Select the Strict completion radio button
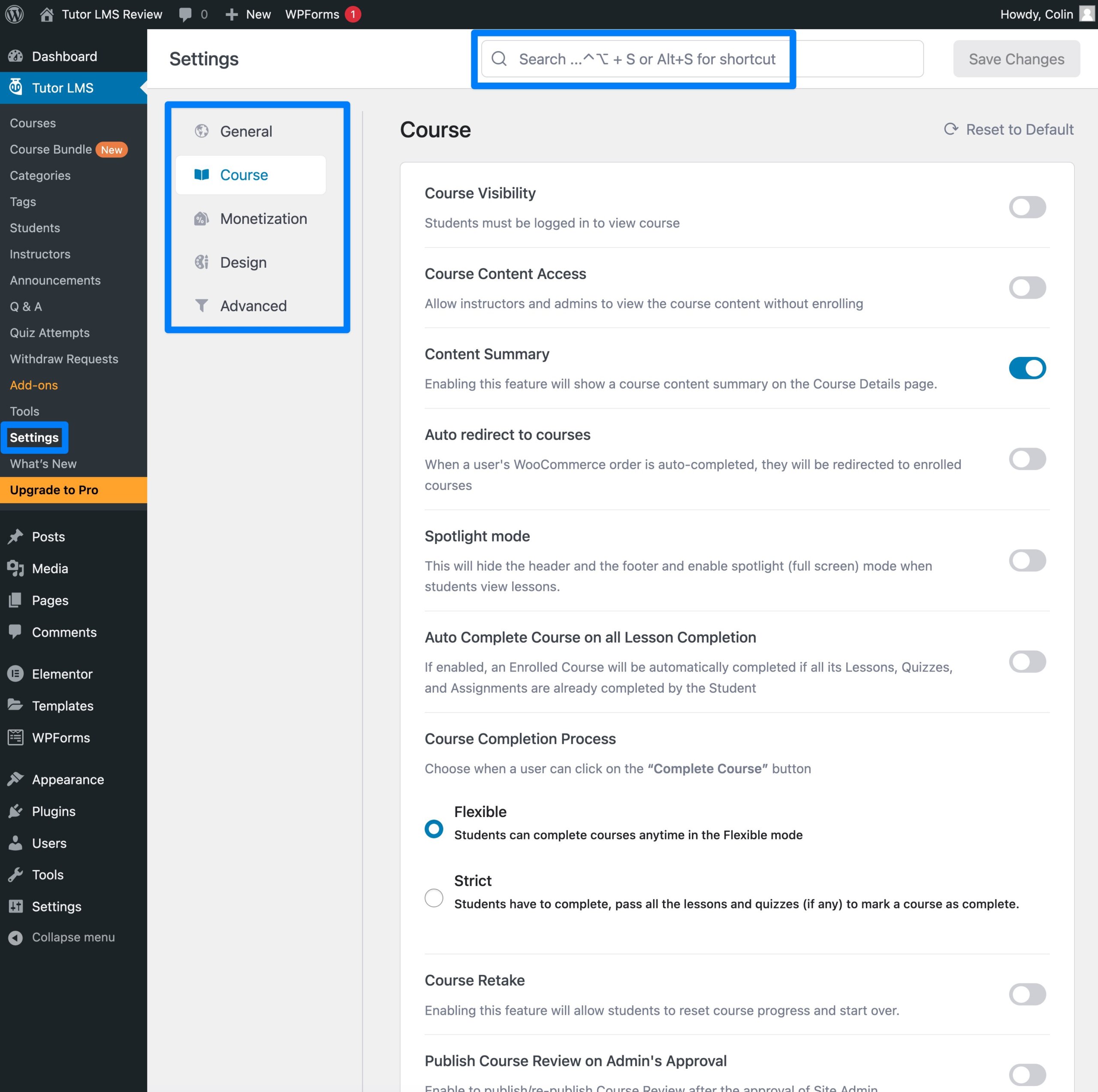 (x=434, y=898)
